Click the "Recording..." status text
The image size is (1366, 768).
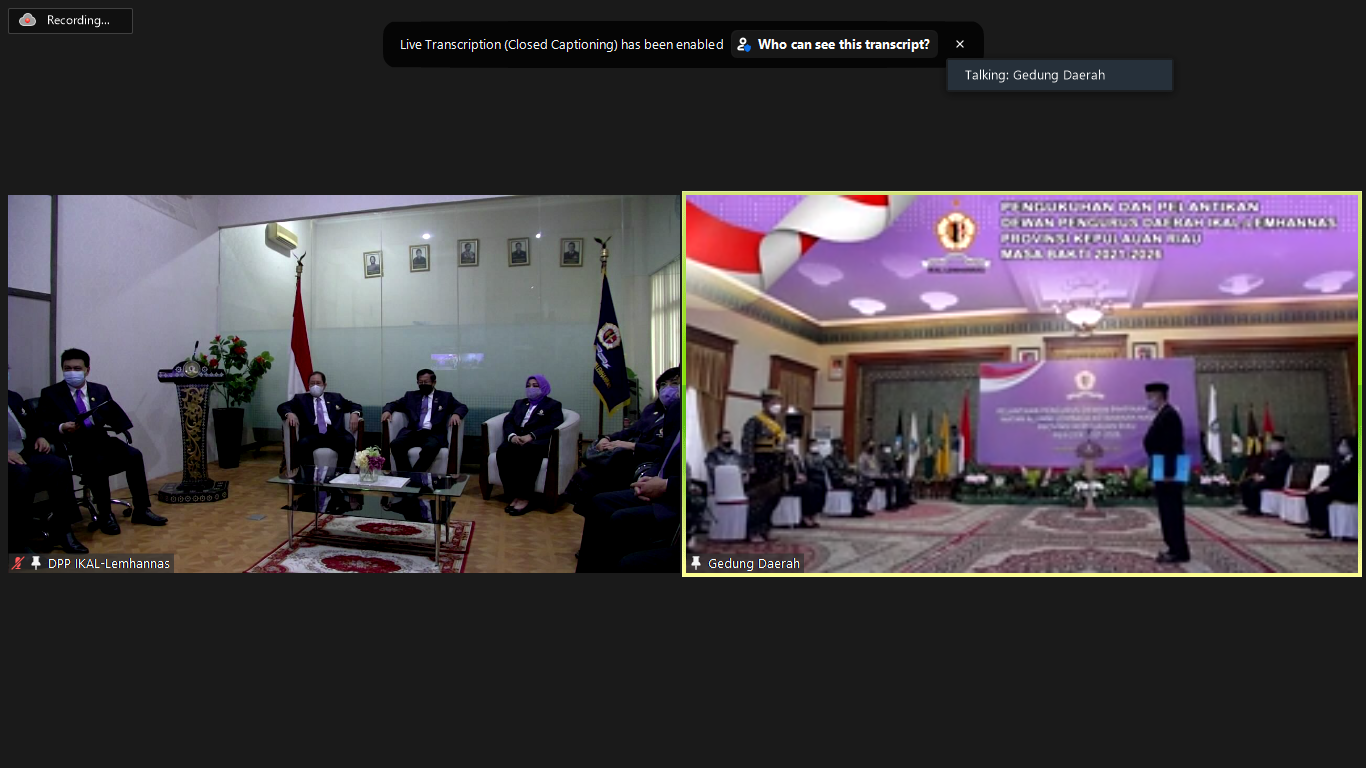click(x=78, y=20)
